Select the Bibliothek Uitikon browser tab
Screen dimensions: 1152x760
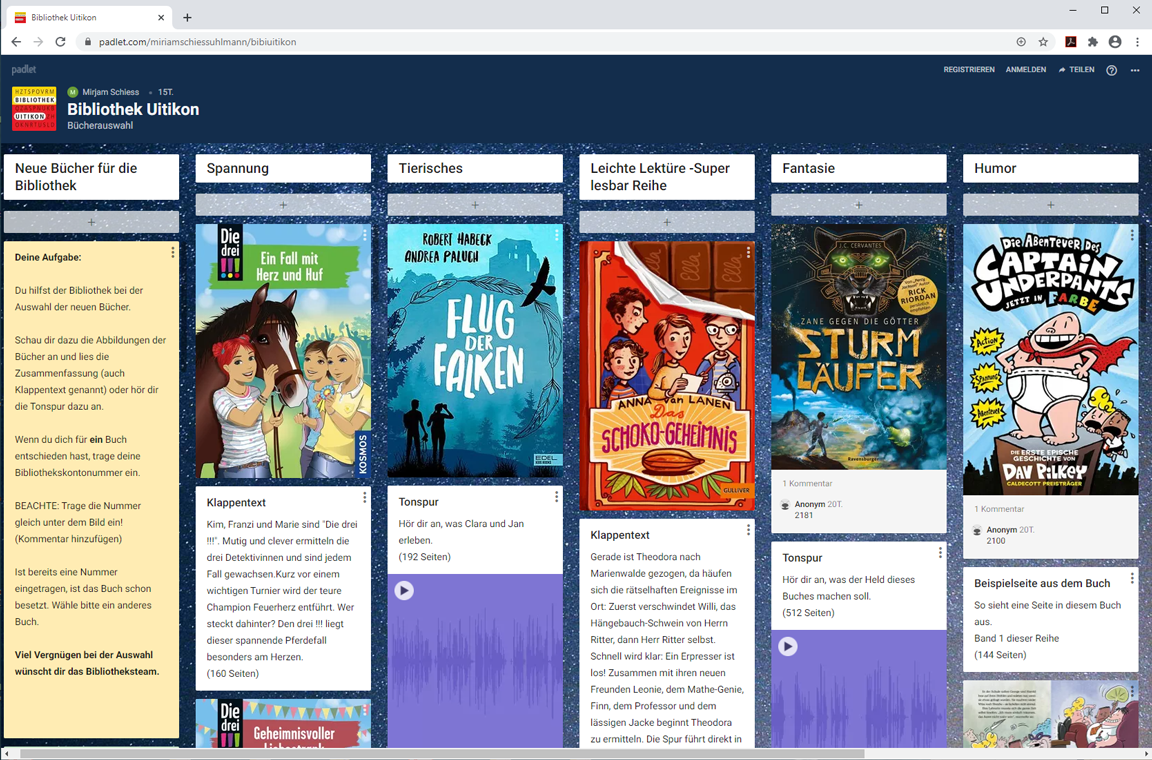(x=85, y=17)
